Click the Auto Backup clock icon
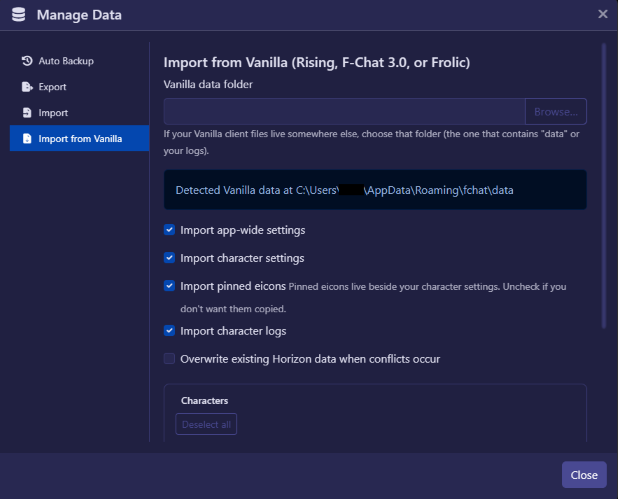618x499 pixels. 27,61
